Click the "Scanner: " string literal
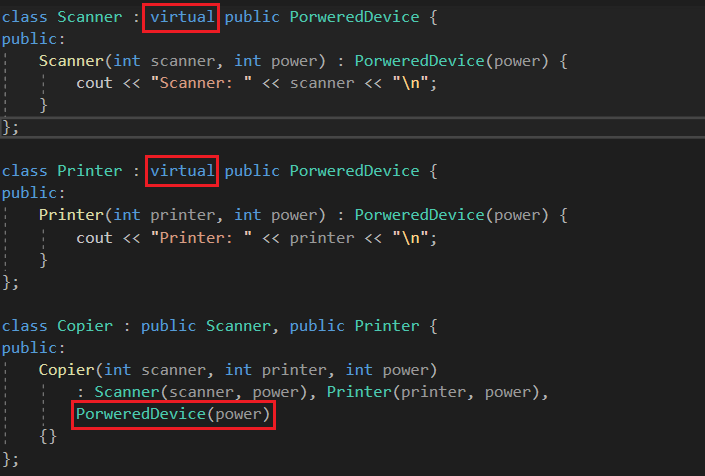Image resolution: width=705 pixels, height=476 pixels. point(201,83)
